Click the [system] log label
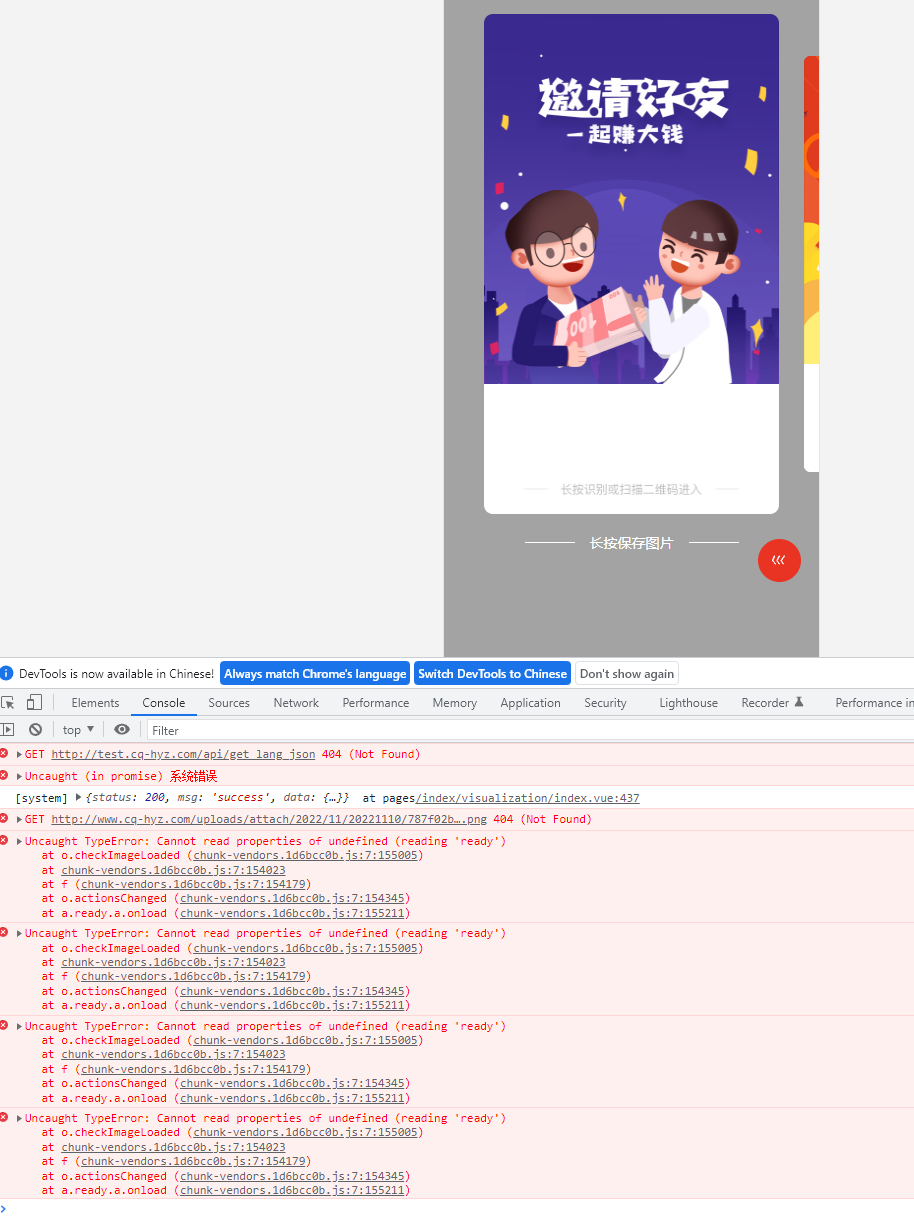 pos(41,798)
